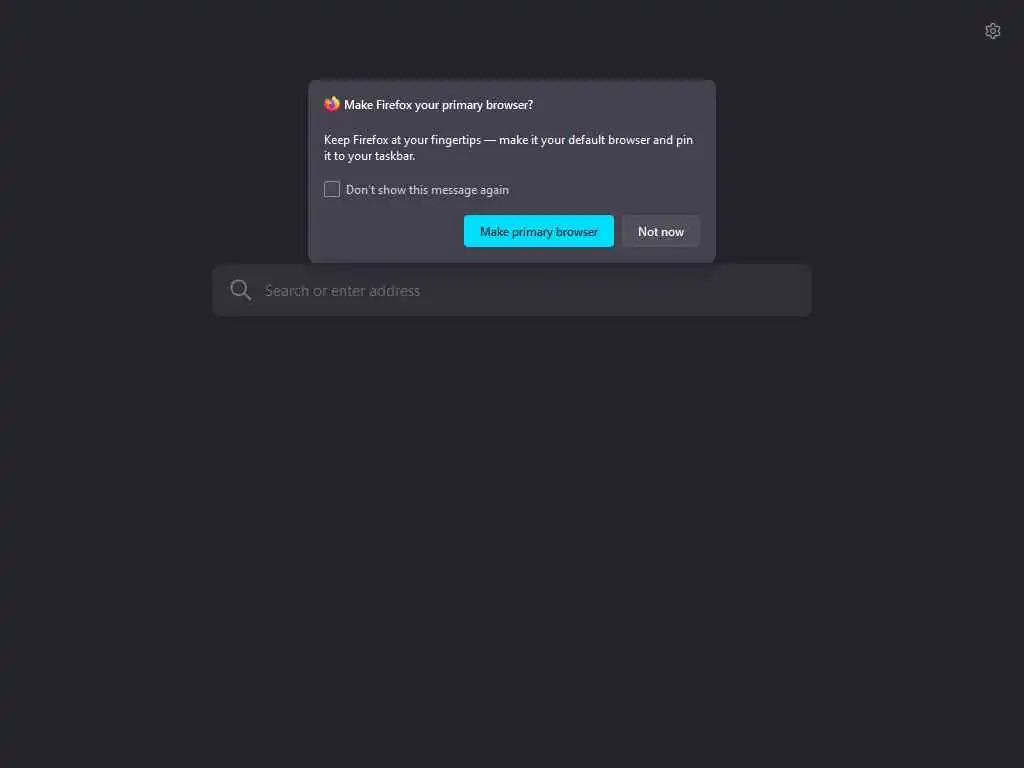
Task: Select the cyan primary browser confirmation button
Action: coord(539,231)
